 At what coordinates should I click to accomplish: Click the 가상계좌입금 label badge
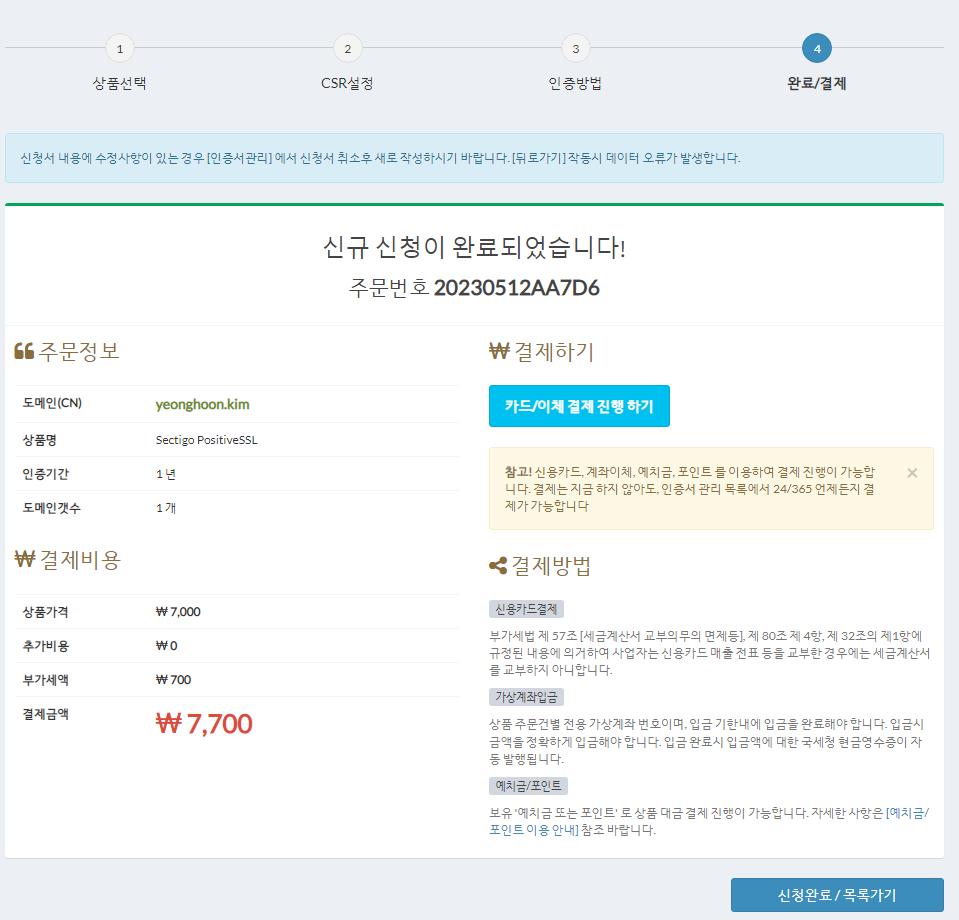[528, 696]
